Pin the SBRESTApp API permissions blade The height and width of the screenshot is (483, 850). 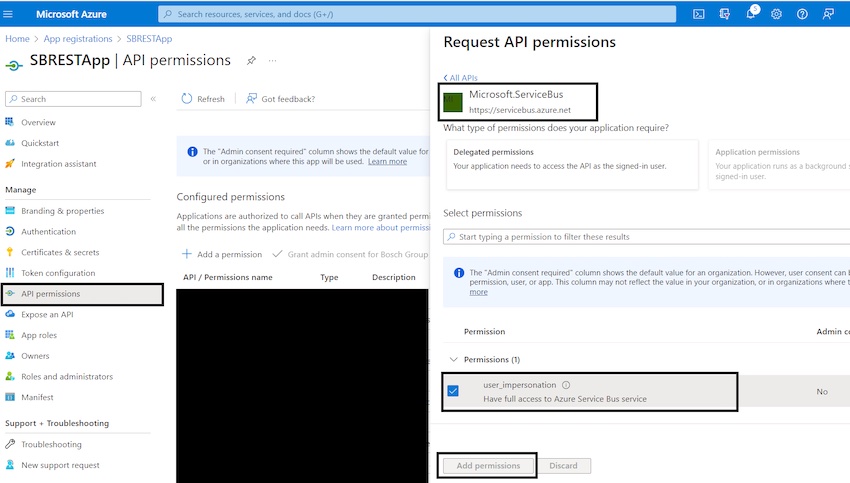[x=251, y=60]
